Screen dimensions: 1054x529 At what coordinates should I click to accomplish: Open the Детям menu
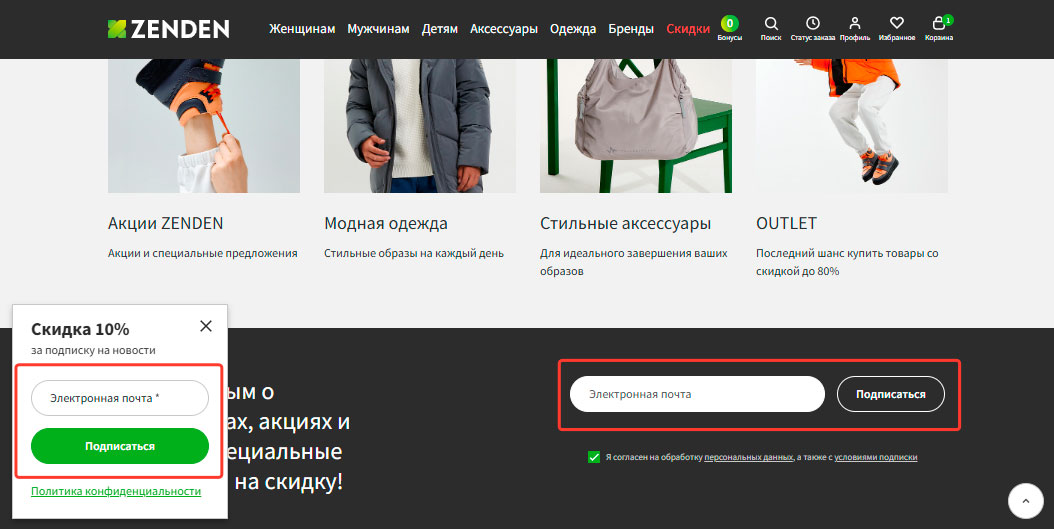440,29
